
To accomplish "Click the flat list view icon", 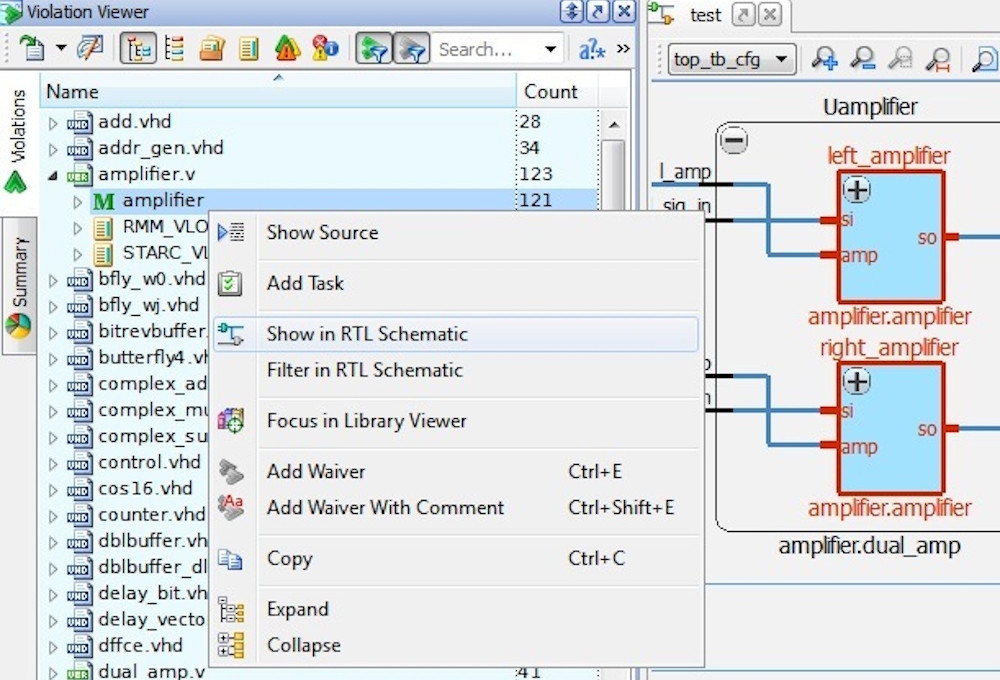I will pyautogui.click(x=174, y=48).
